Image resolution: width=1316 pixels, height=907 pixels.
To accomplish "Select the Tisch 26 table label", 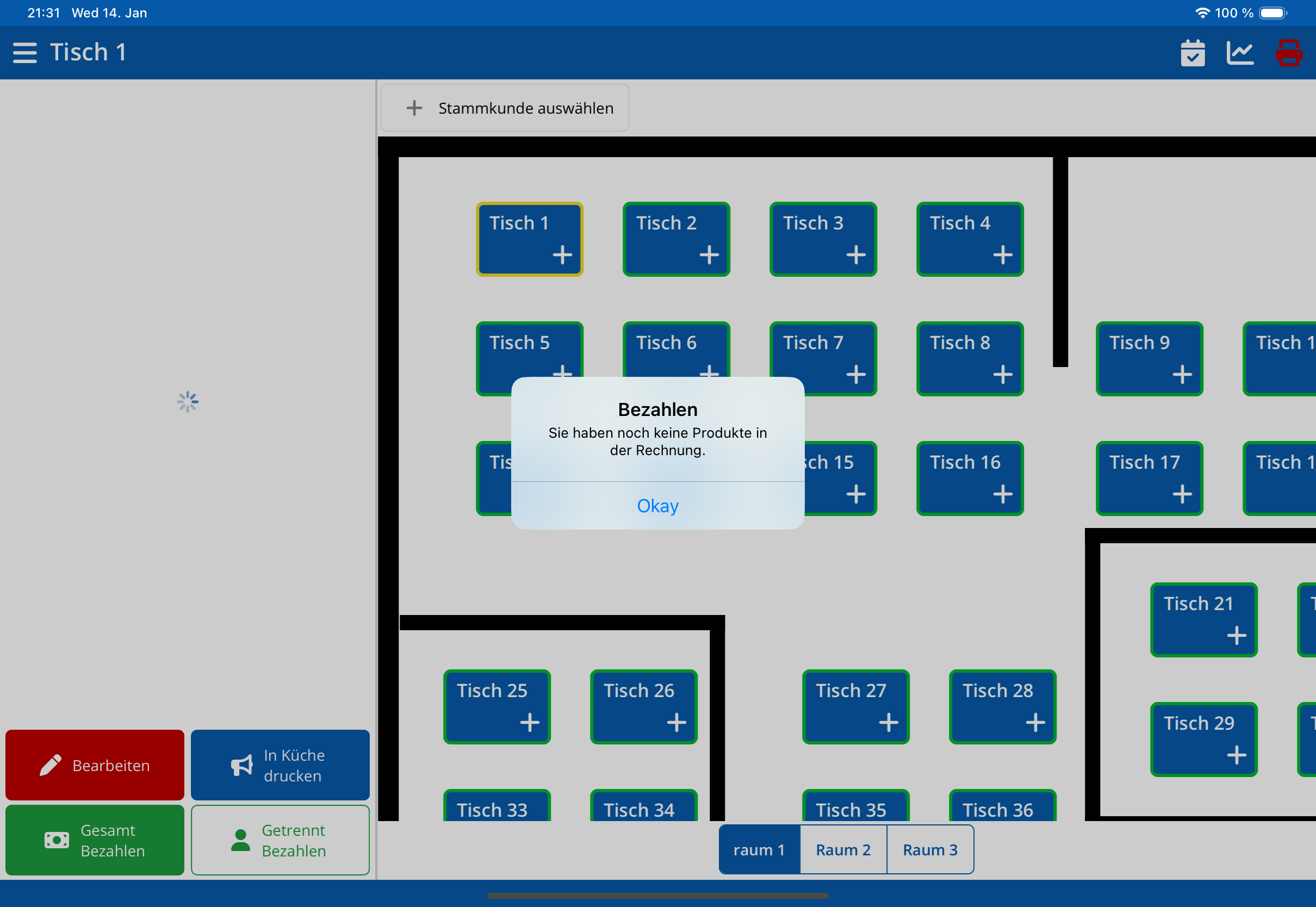I will (x=638, y=691).
